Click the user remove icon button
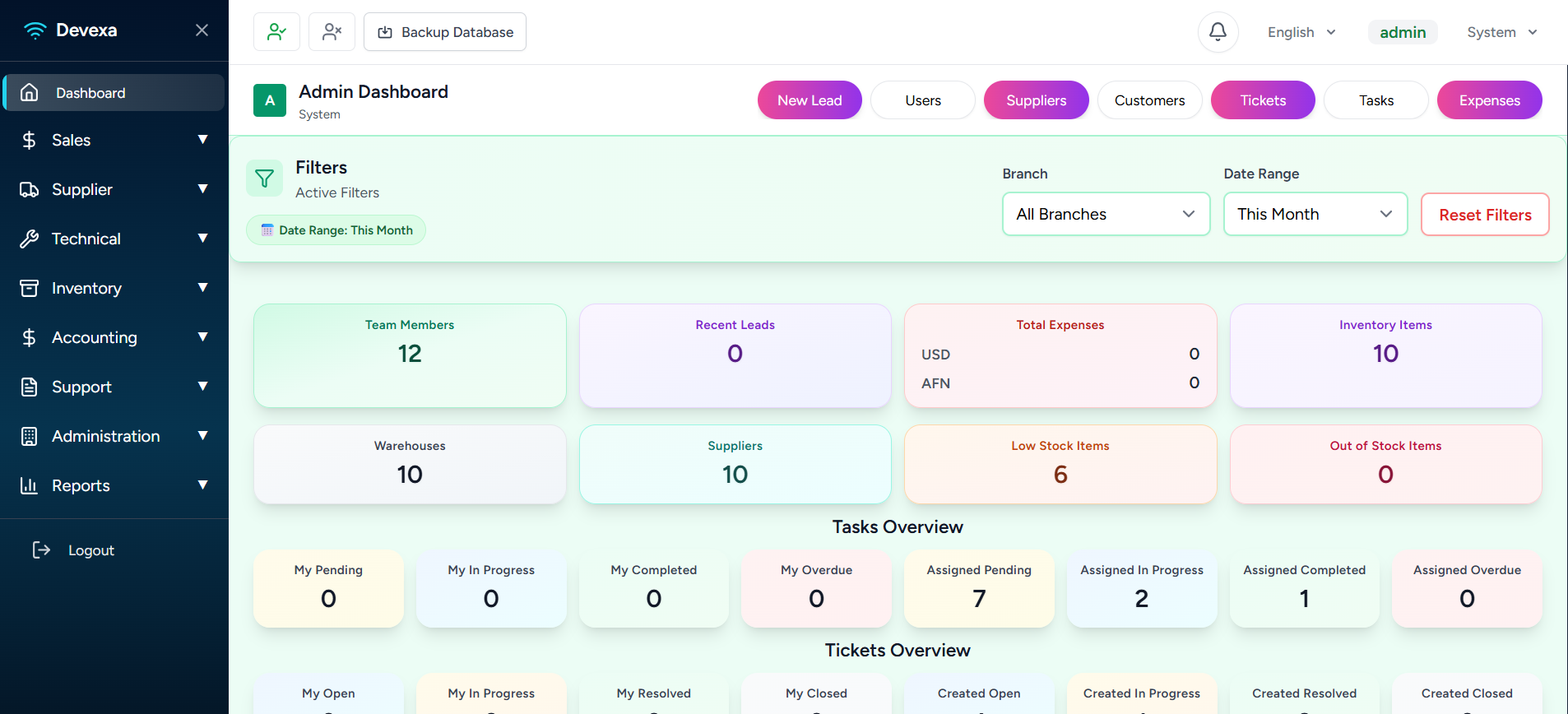 click(332, 32)
